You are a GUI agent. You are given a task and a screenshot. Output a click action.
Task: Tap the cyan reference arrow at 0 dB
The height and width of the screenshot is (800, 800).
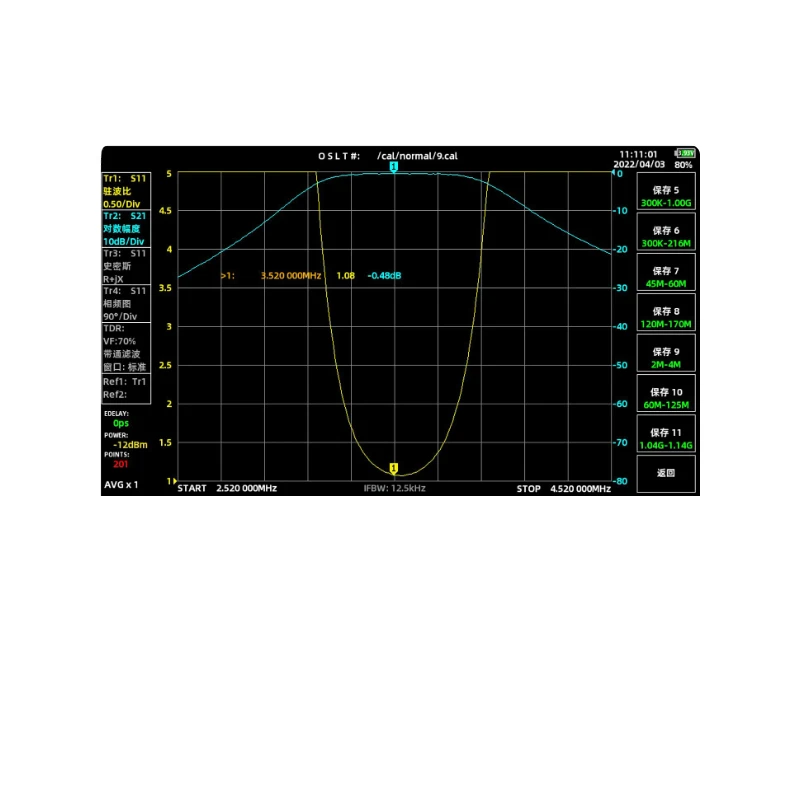[x=613, y=173]
